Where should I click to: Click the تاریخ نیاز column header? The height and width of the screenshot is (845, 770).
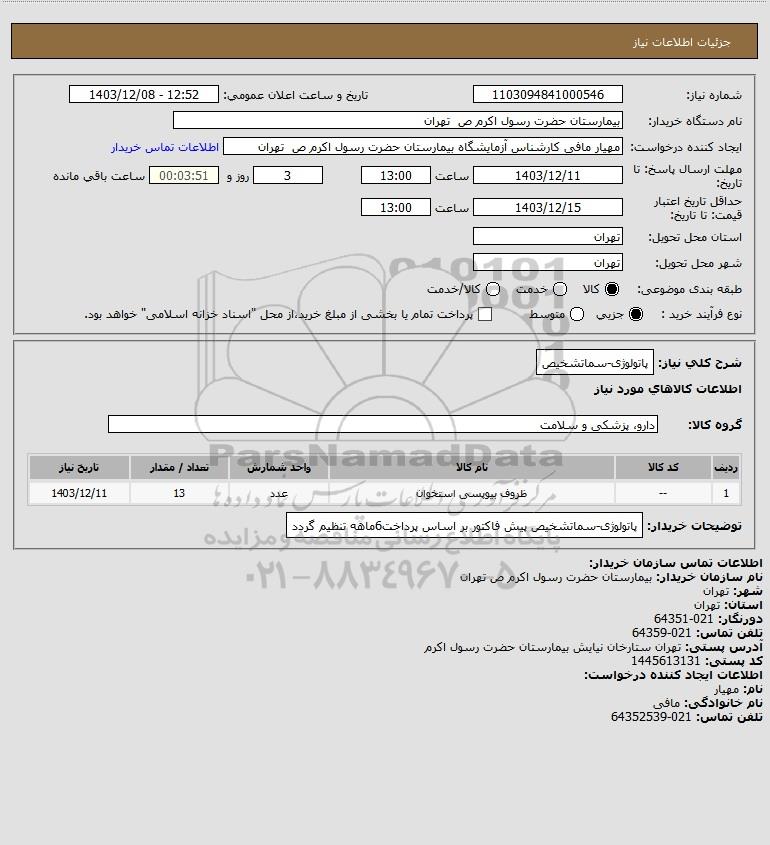click(x=79, y=467)
